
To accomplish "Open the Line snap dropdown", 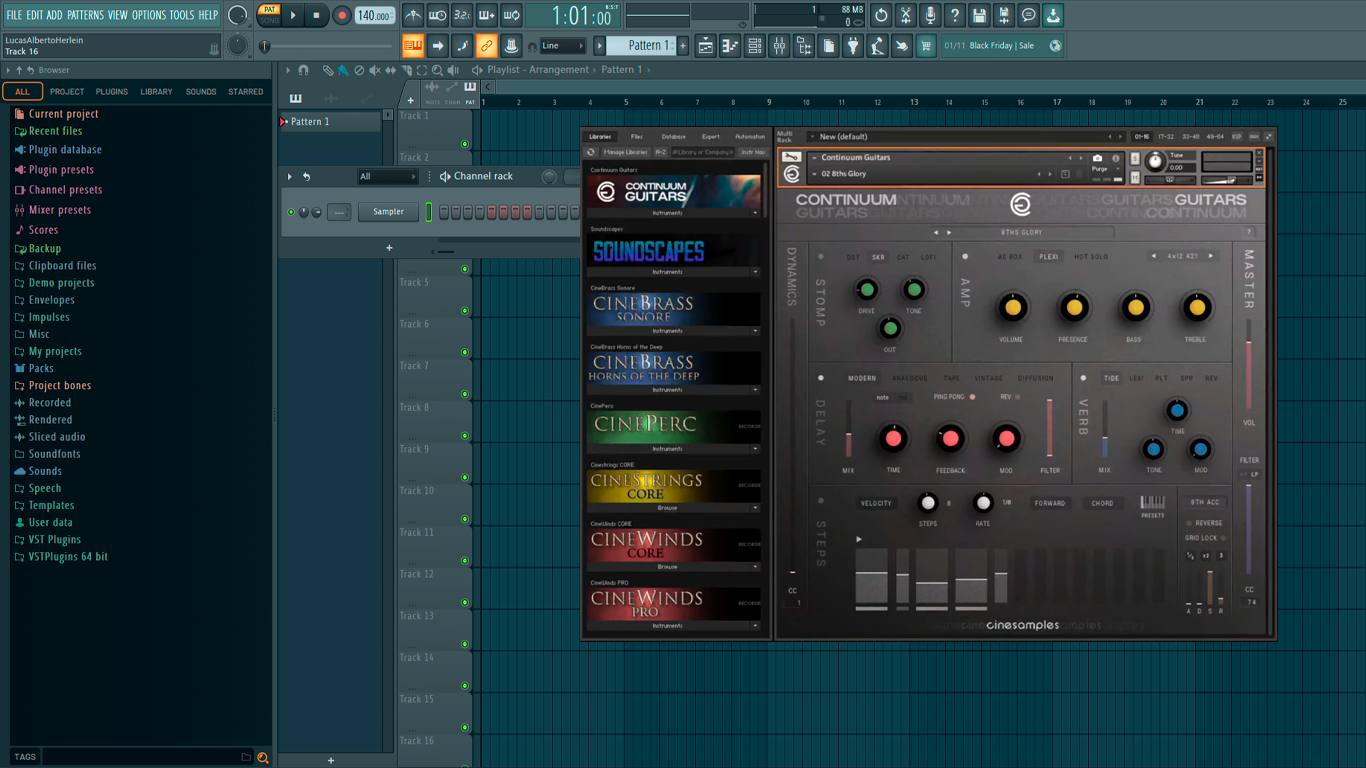I will pos(563,46).
